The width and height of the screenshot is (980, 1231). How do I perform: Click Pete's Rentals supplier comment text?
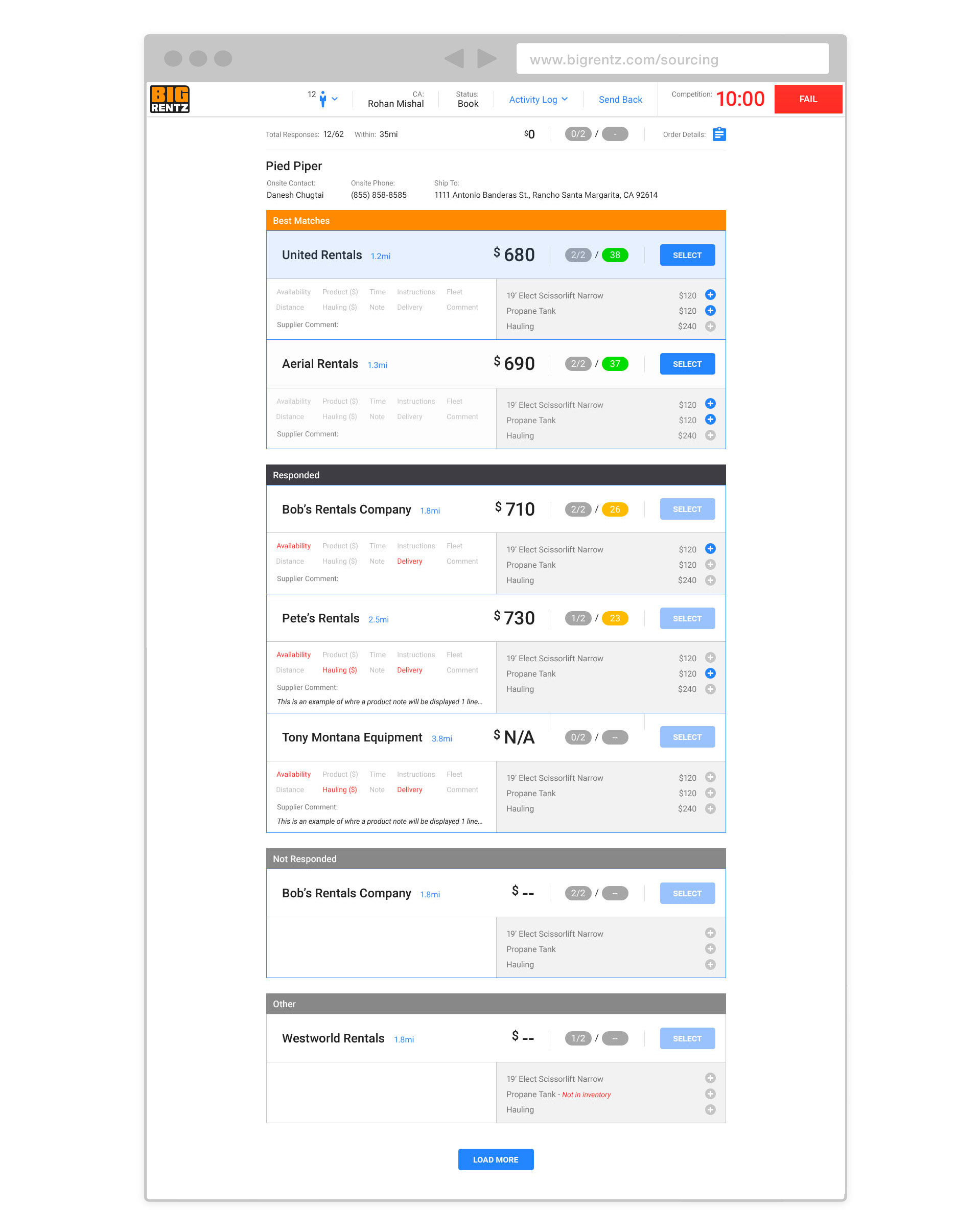pyautogui.click(x=380, y=702)
